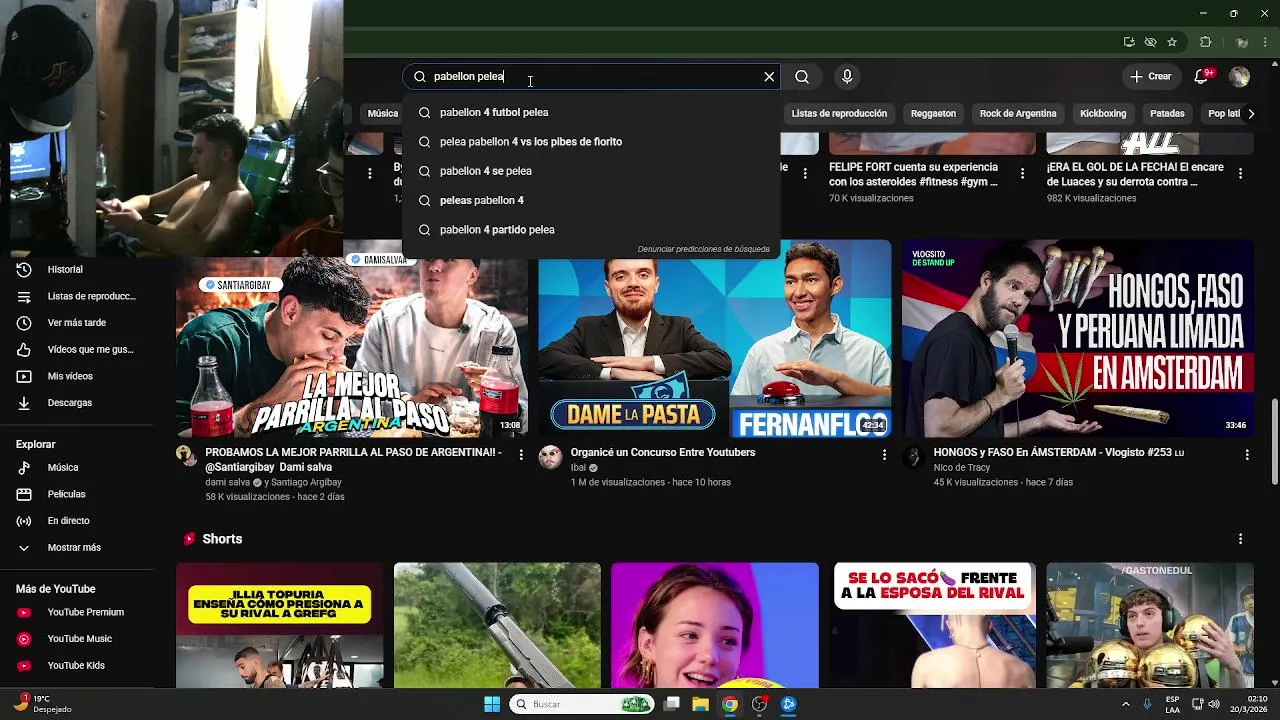This screenshot has height=720, width=1280.
Task: Select suggestion "pabellon 4 futbol pelea"
Action: [591, 112]
